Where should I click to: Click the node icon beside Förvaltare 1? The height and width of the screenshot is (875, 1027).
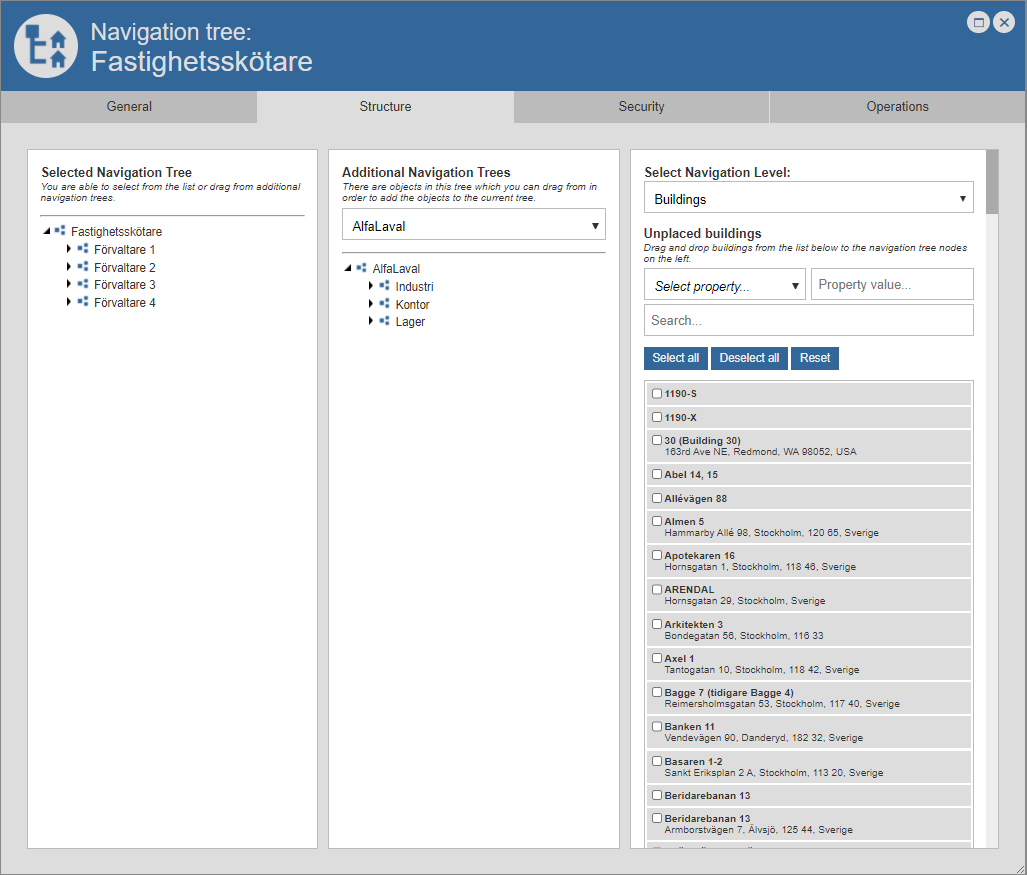coord(83,249)
